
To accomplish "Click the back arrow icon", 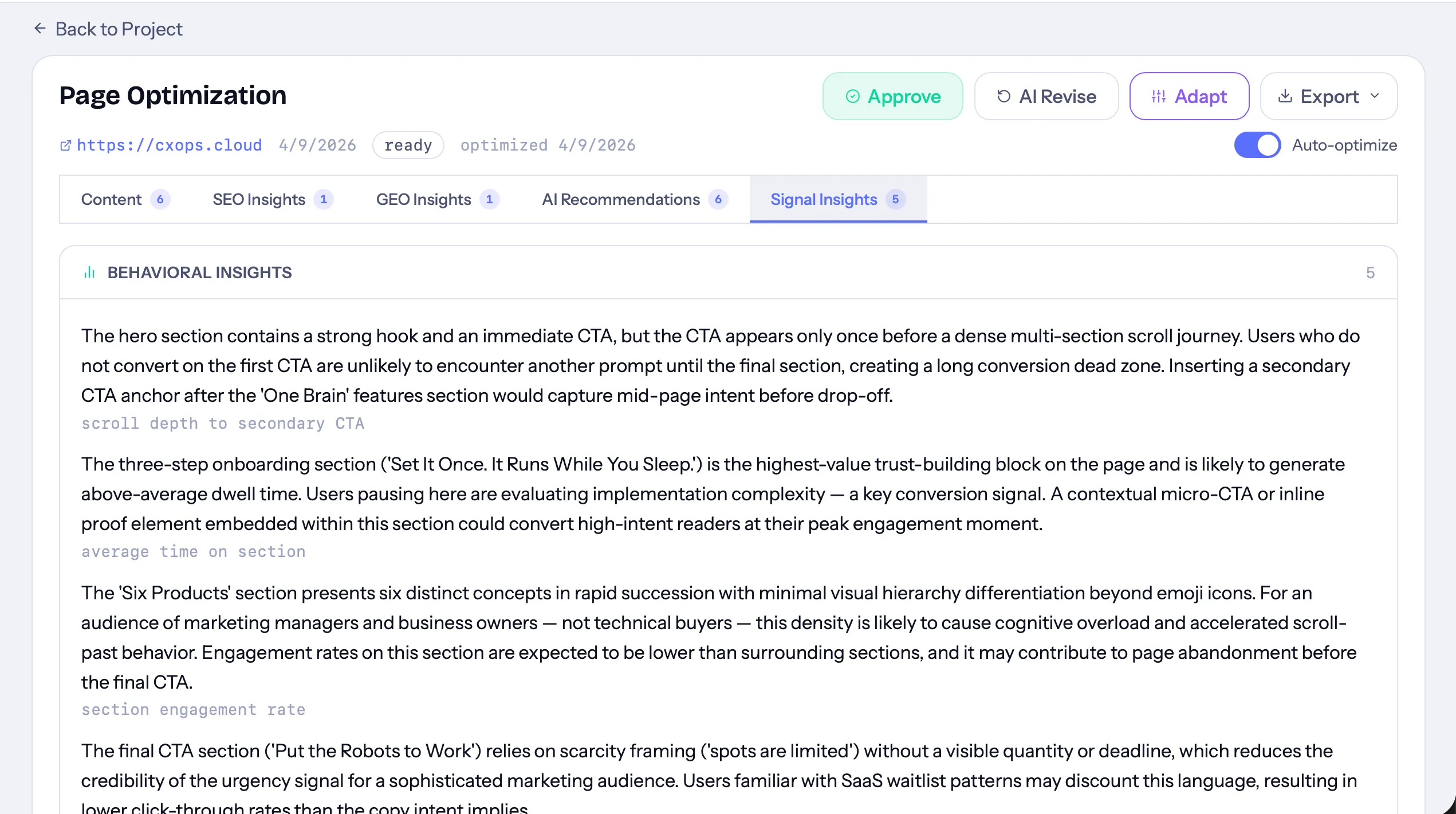I will (x=40, y=29).
